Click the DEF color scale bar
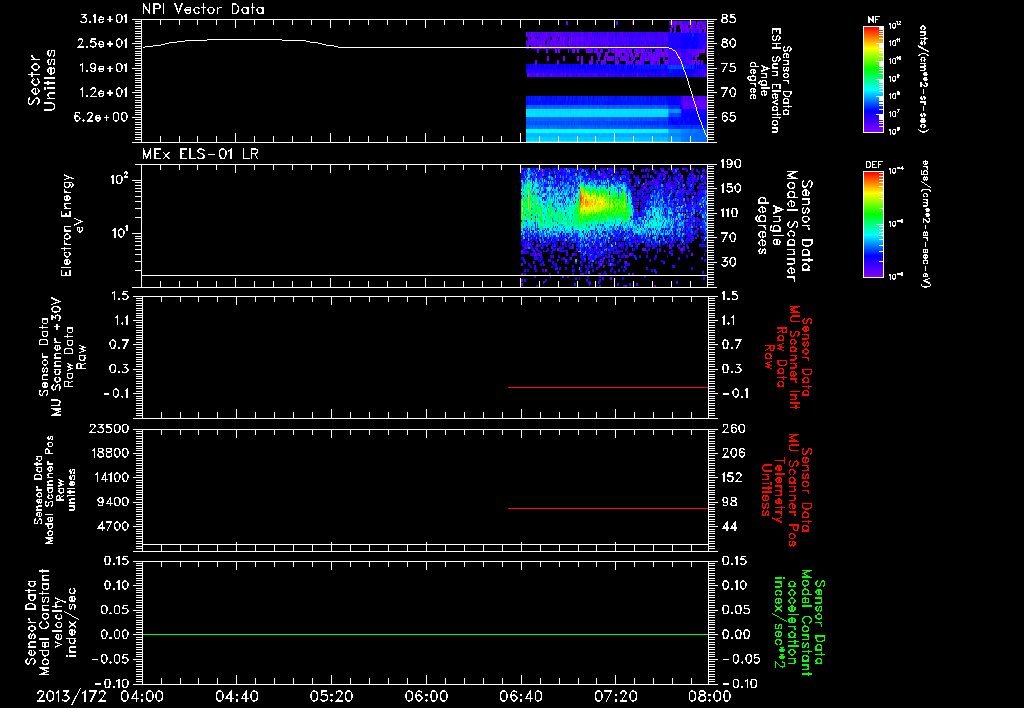Screen dimensions: 1024x708 (x=874, y=223)
